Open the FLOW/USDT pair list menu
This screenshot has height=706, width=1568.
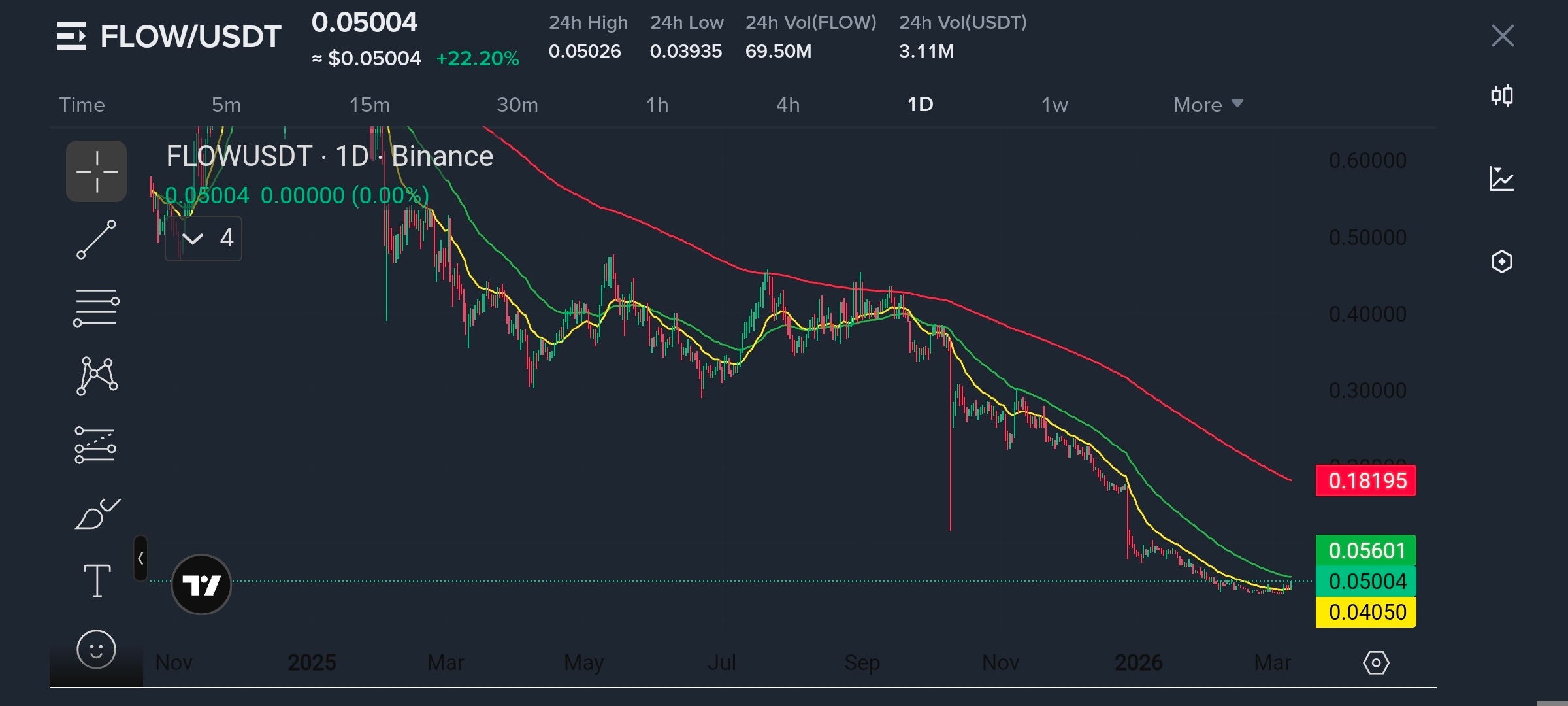[x=71, y=36]
